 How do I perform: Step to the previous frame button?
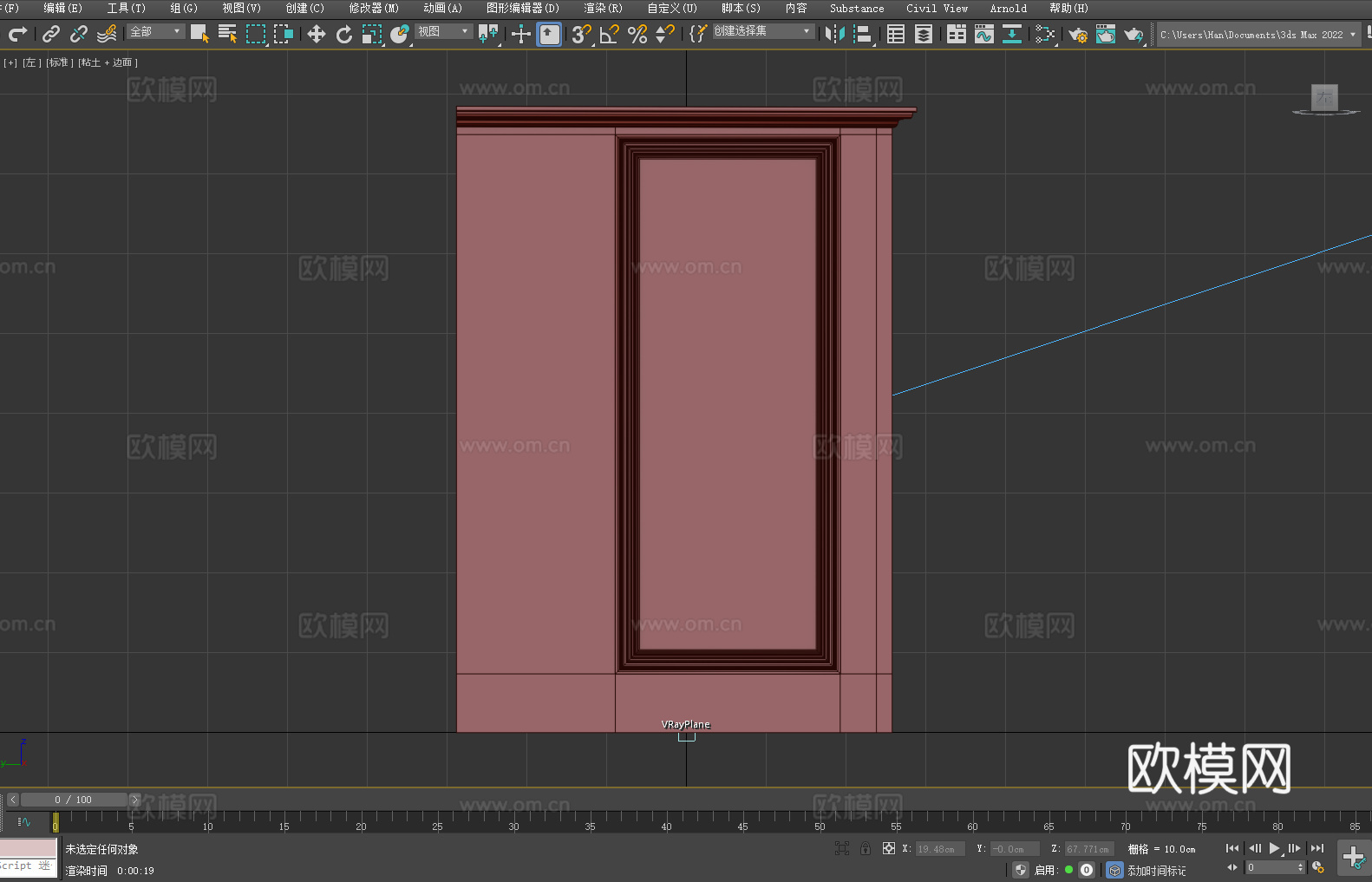pos(1254,848)
